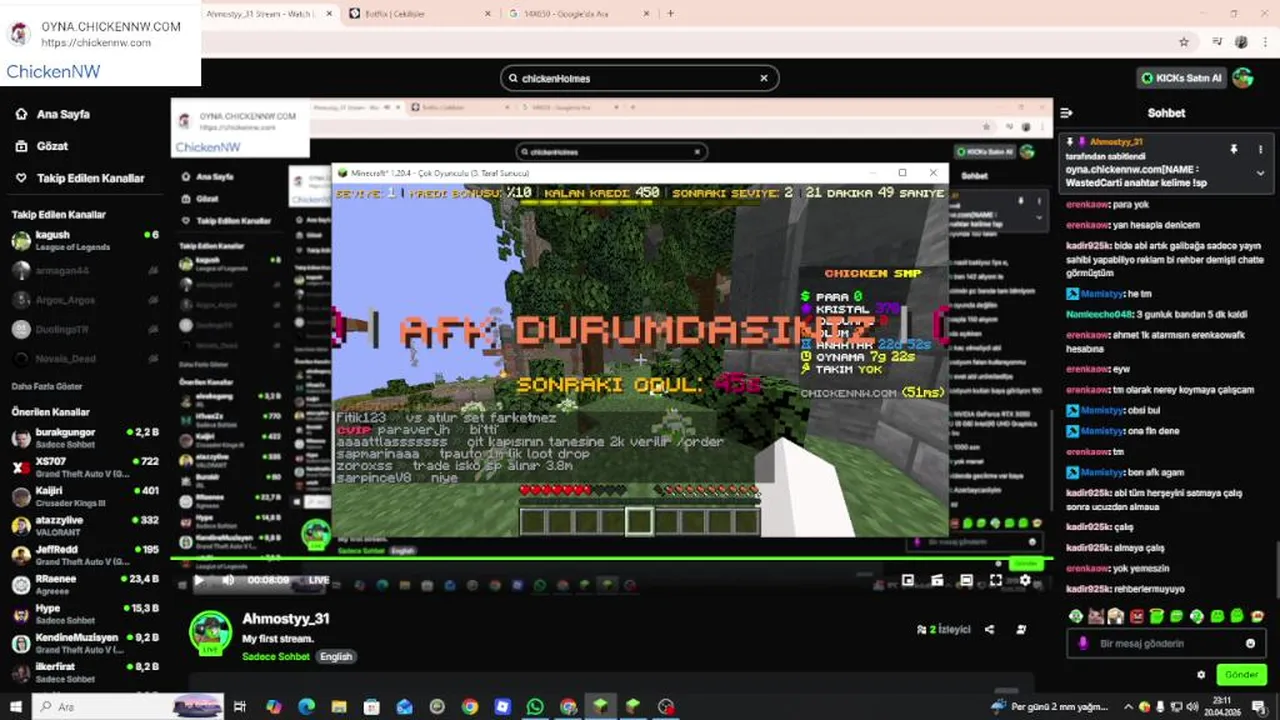Click the Gönder send button
The width and height of the screenshot is (1280, 720).
tap(1241, 675)
